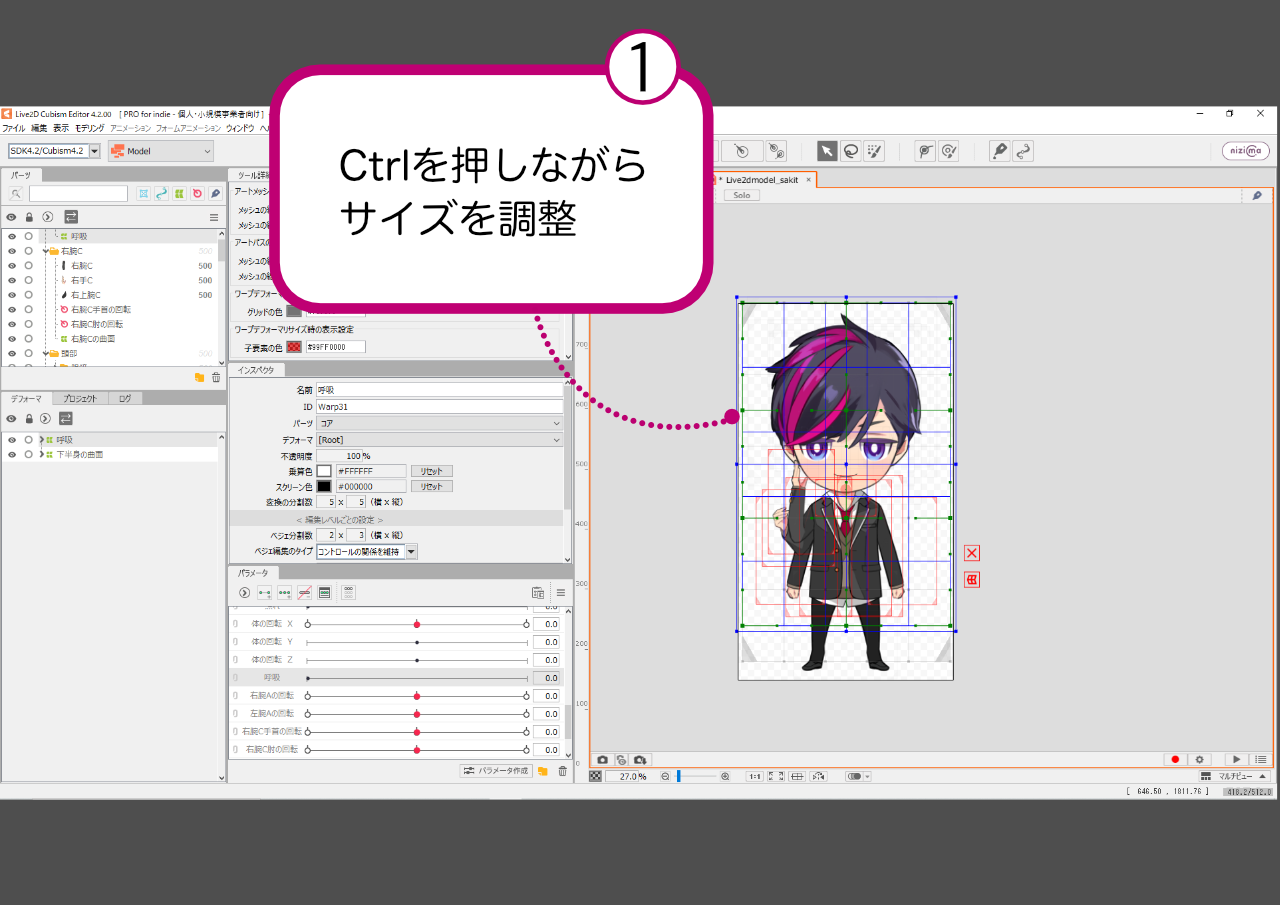Create new part folder in Parts panel
1280x905 pixels.
199,377
